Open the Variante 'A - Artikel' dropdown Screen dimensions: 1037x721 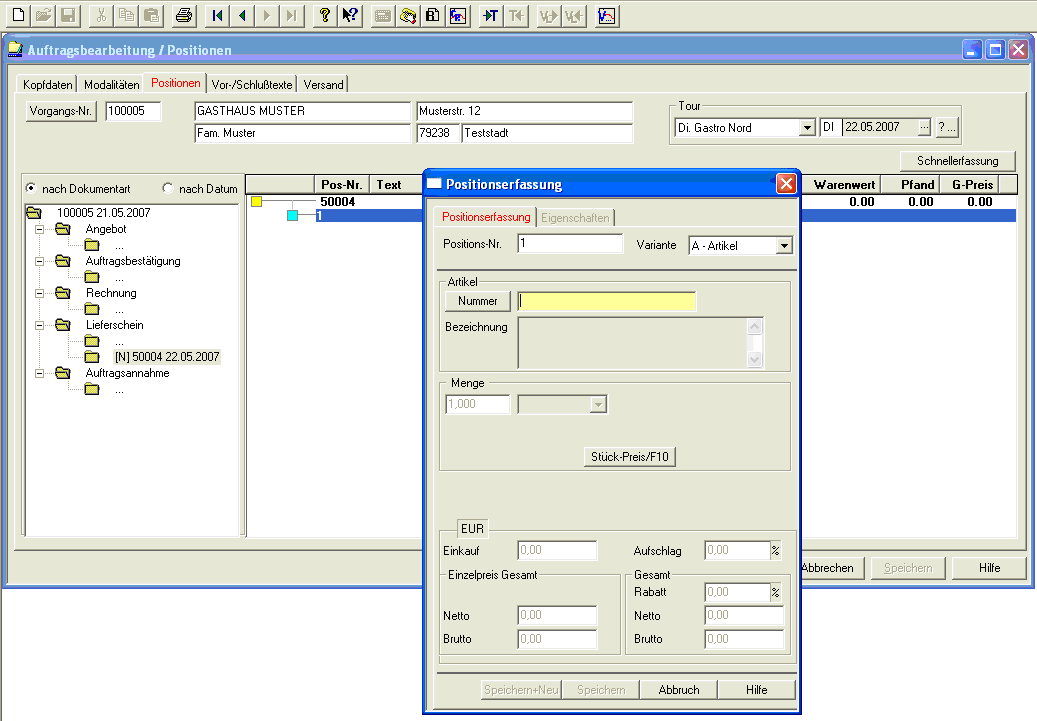(x=784, y=245)
